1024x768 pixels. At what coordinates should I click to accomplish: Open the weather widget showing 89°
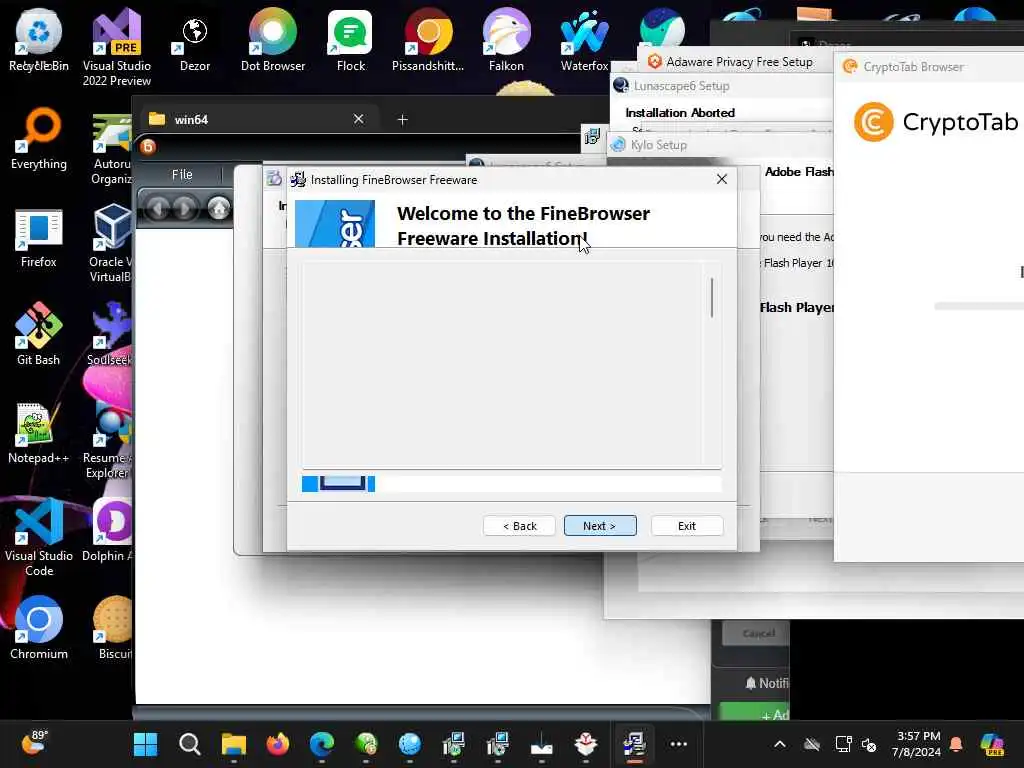[34, 743]
